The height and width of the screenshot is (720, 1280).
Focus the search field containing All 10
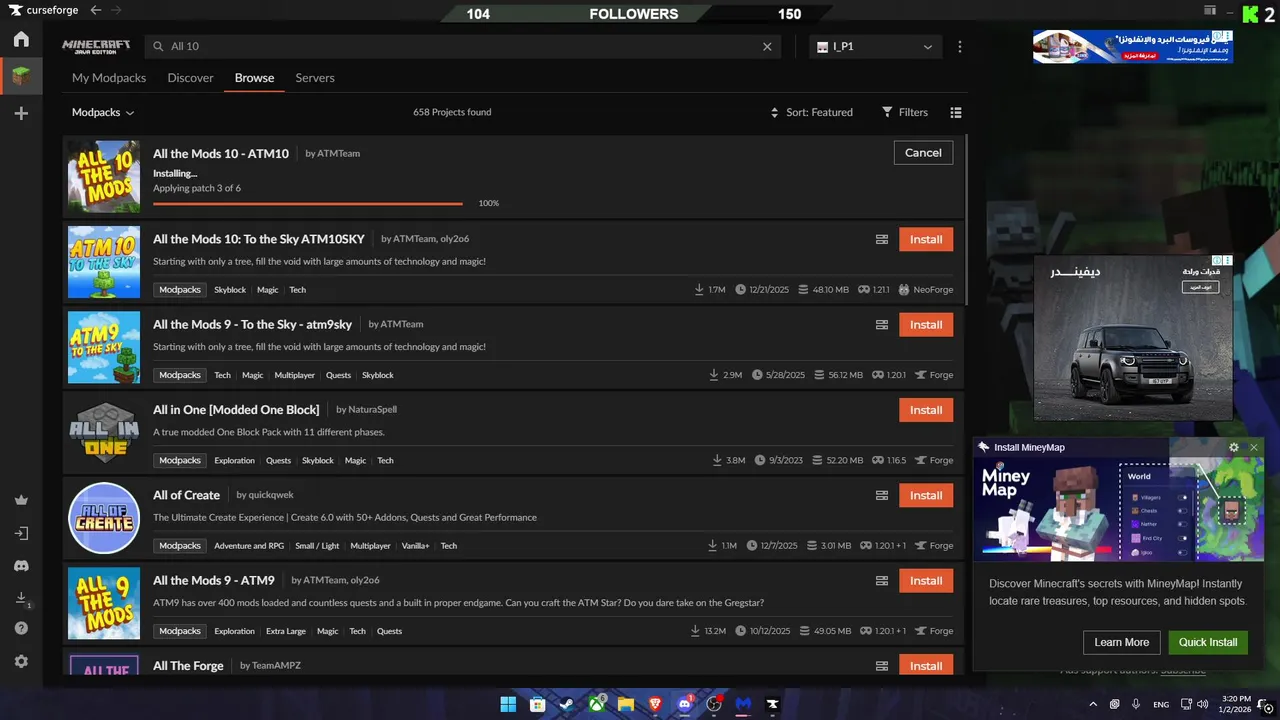(465, 47)
